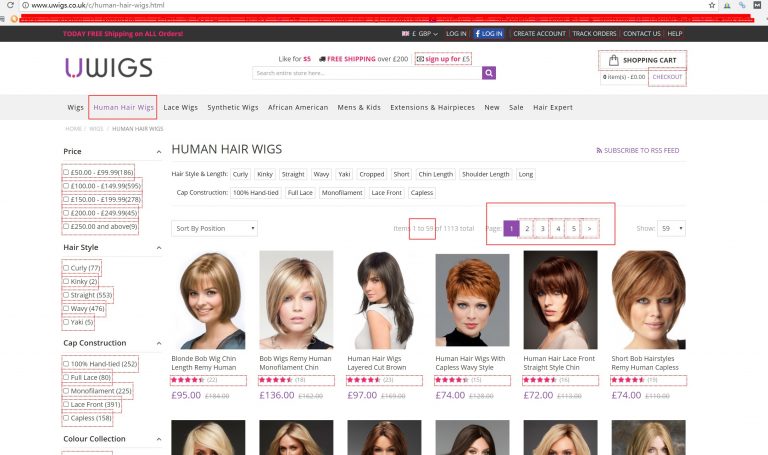Go to page 3
768x455 pixels.
click(x=542, y=228)
